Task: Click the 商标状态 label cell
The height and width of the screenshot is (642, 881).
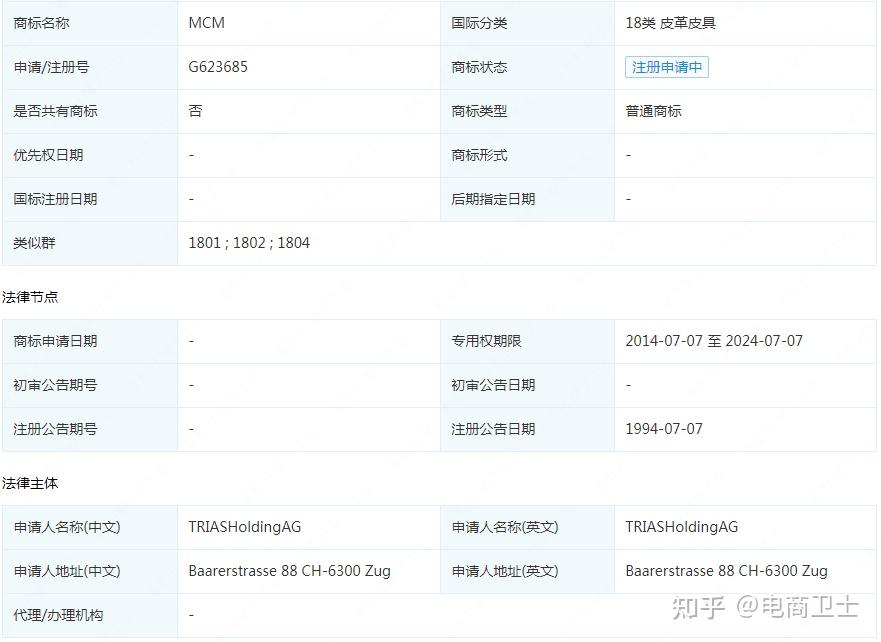Action: [527, 67]
